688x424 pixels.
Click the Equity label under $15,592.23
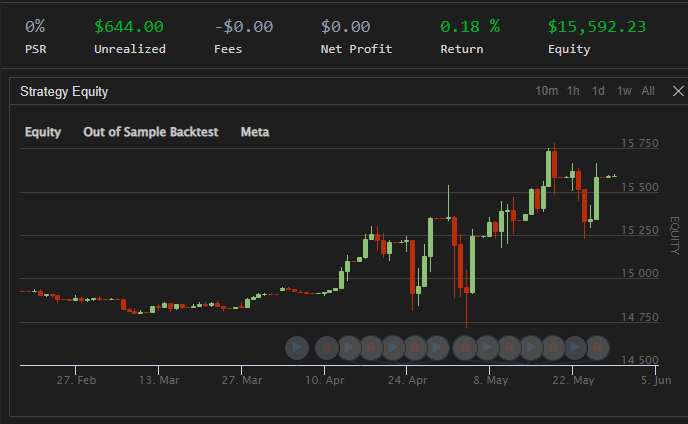pyautogui.click(x=569, y=50)
